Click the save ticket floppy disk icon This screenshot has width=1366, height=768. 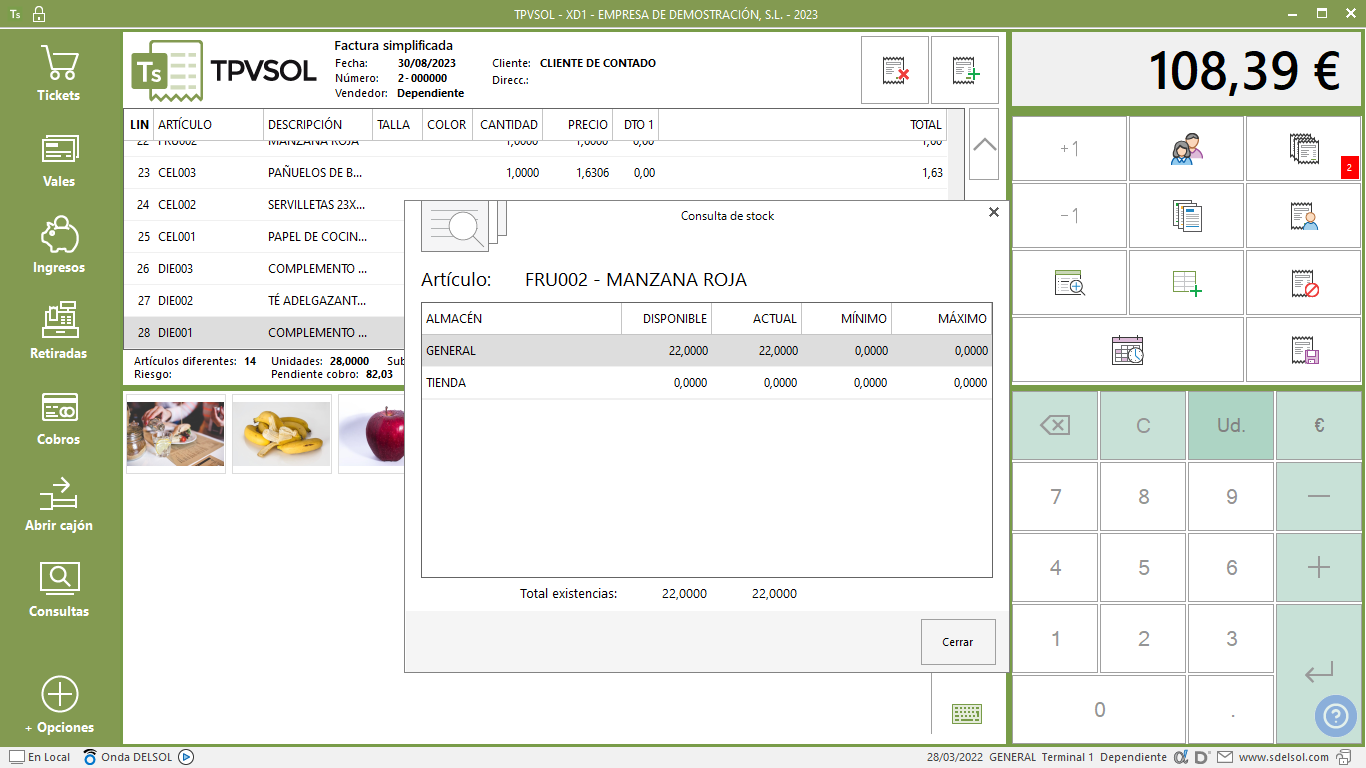[x=1304, y=350]
